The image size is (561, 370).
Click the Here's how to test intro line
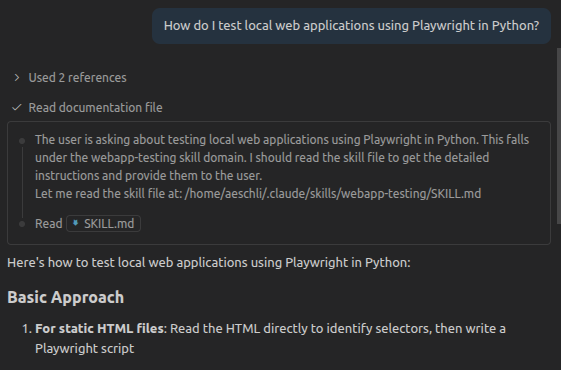pyautogui.click(x=209, y=263)
